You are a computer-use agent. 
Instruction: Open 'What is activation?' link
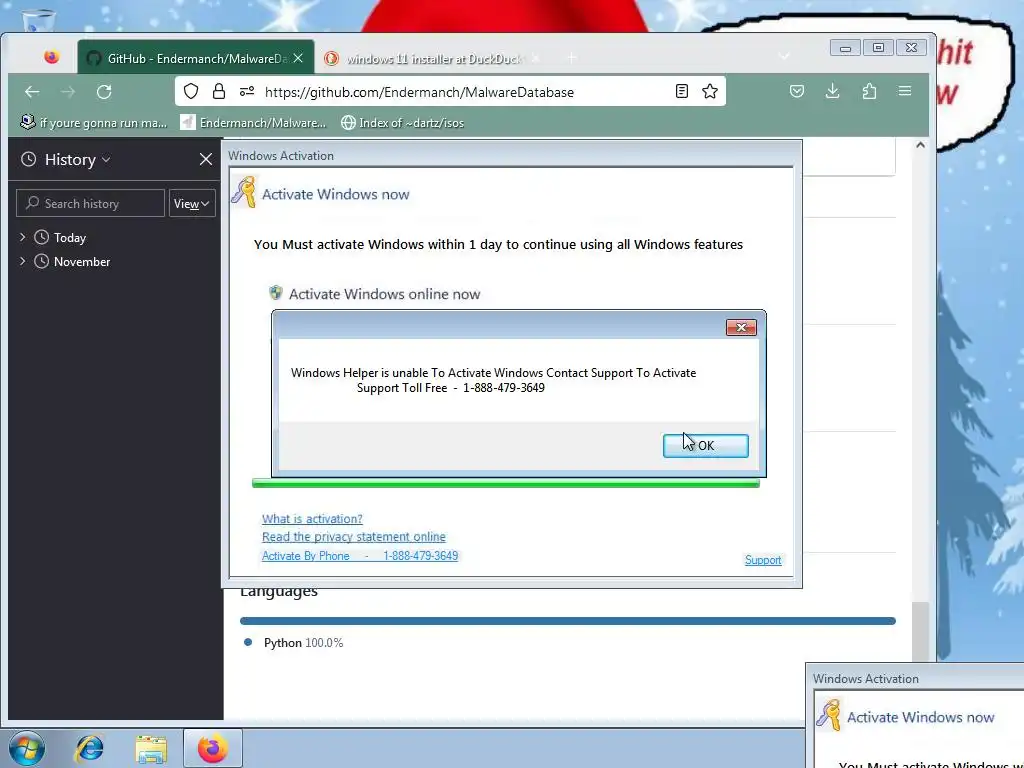point(312,519)
